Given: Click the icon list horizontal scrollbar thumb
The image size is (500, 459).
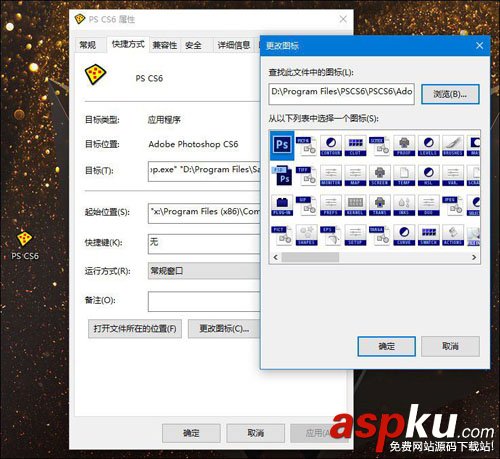Looking at the screenshot, I should (310, 257).
